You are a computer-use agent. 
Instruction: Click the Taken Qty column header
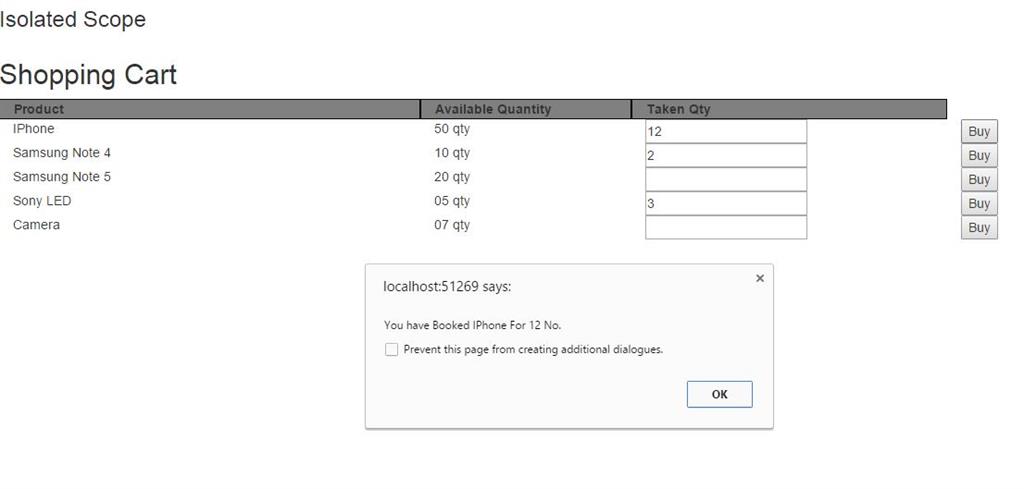click(679, 109)
